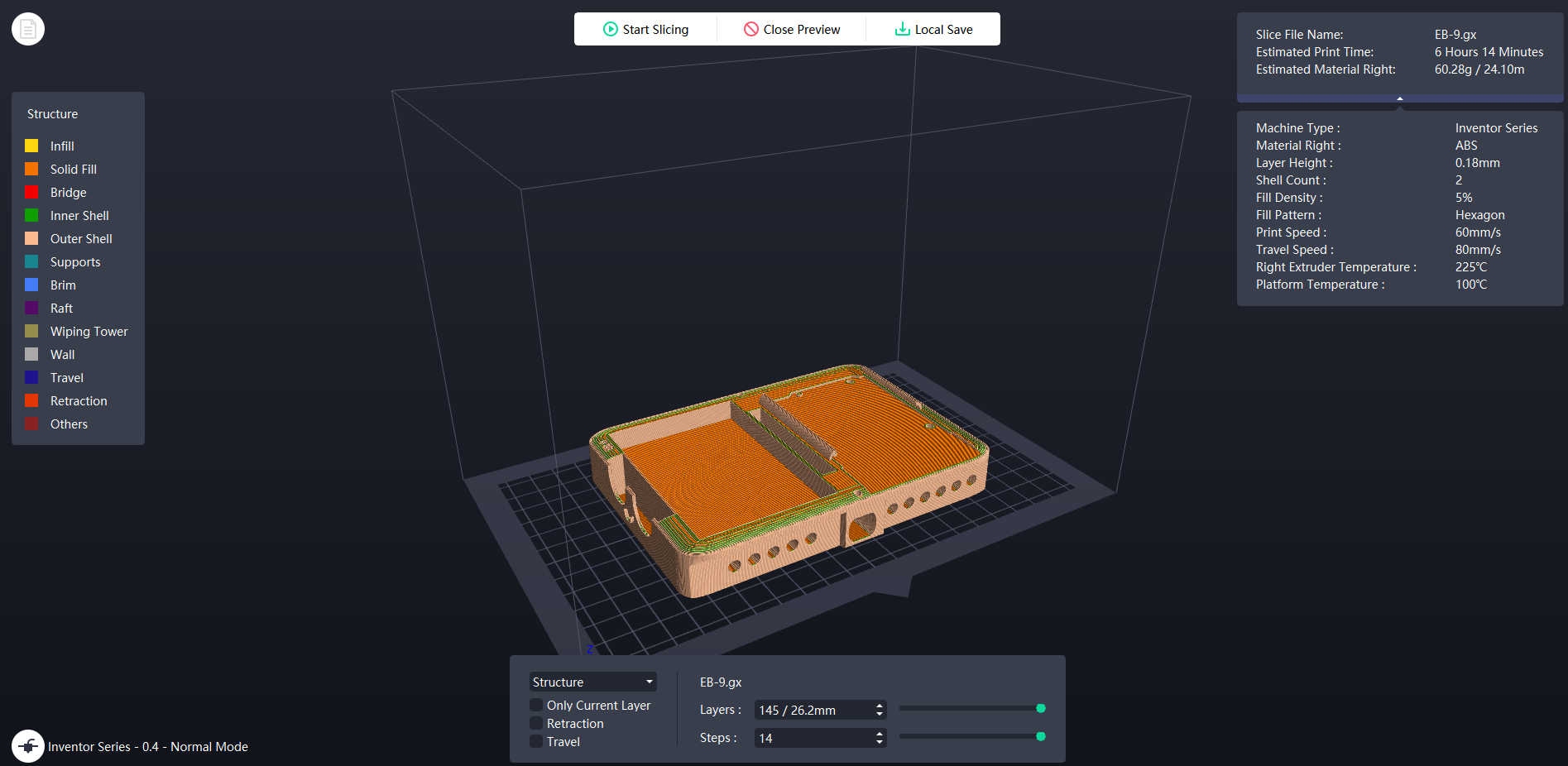Image resolution: width=1568 pixels, height=766 pixels.
Task: Click the Others legend label
Action: [x=69, y=424]
